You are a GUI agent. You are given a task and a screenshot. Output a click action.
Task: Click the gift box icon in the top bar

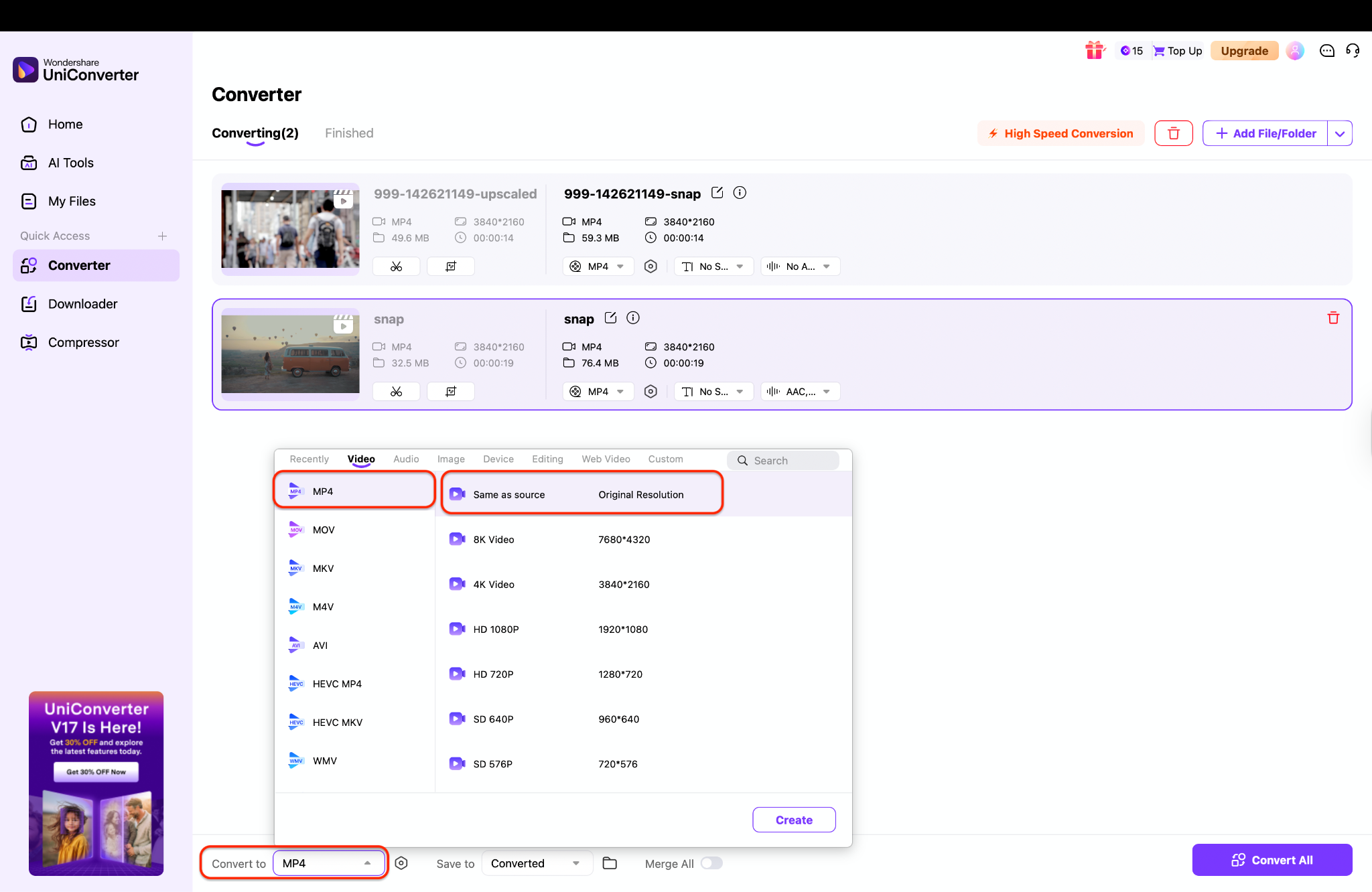(1095, 51)
